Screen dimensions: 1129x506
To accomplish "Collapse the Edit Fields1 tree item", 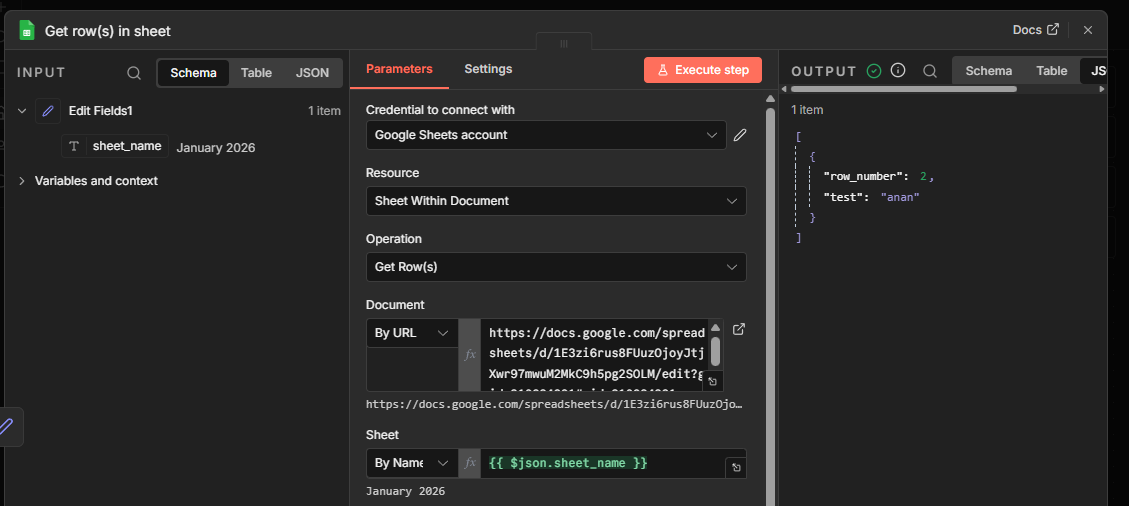I will coord(22,111).
